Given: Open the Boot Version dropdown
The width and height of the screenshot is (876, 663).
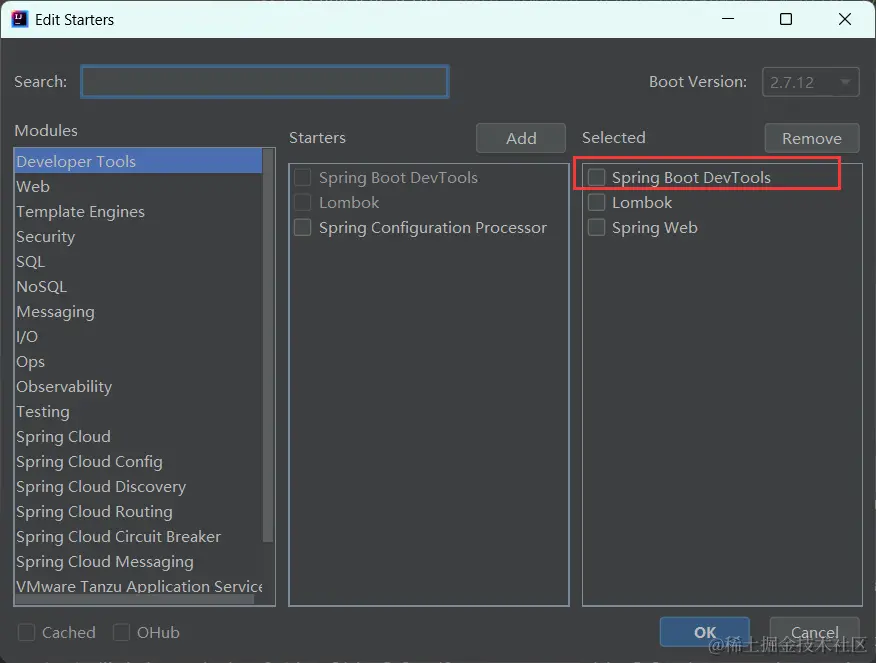Looking at the screenshot, I should [810, 82].
